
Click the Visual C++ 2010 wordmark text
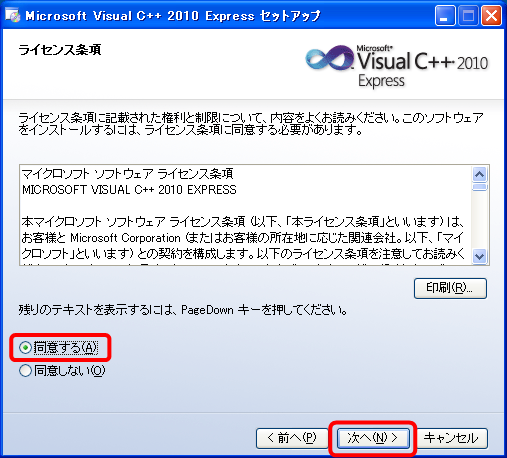click(x=423, y=61)
